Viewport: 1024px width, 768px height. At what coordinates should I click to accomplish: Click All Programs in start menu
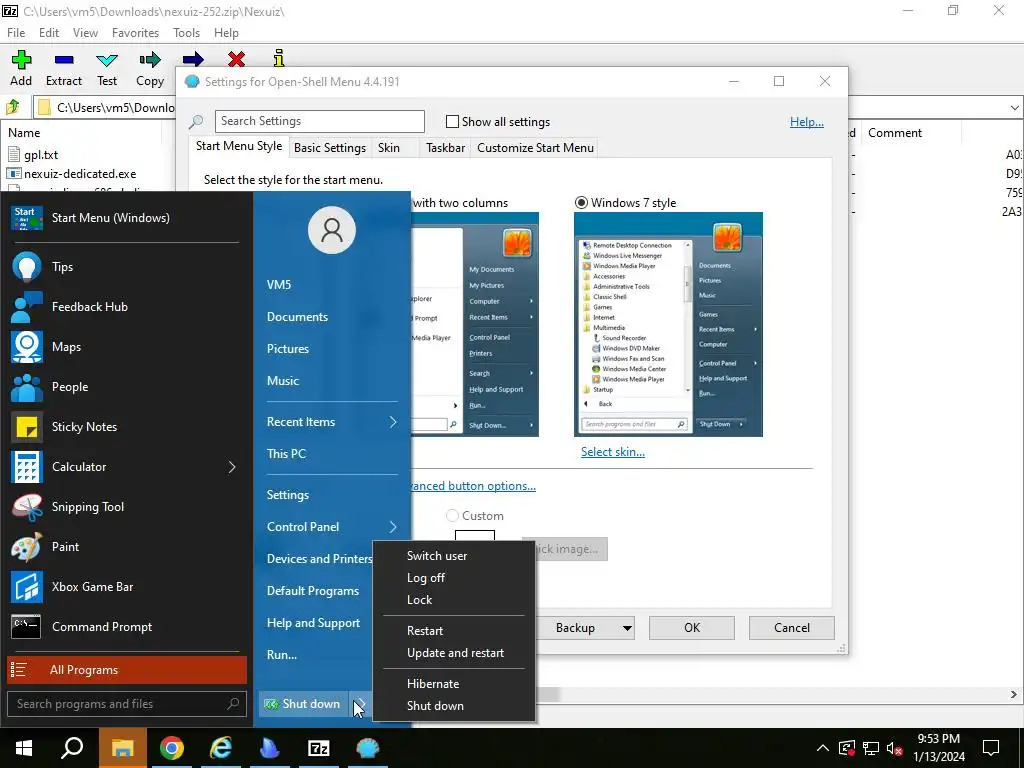[127, 670]
